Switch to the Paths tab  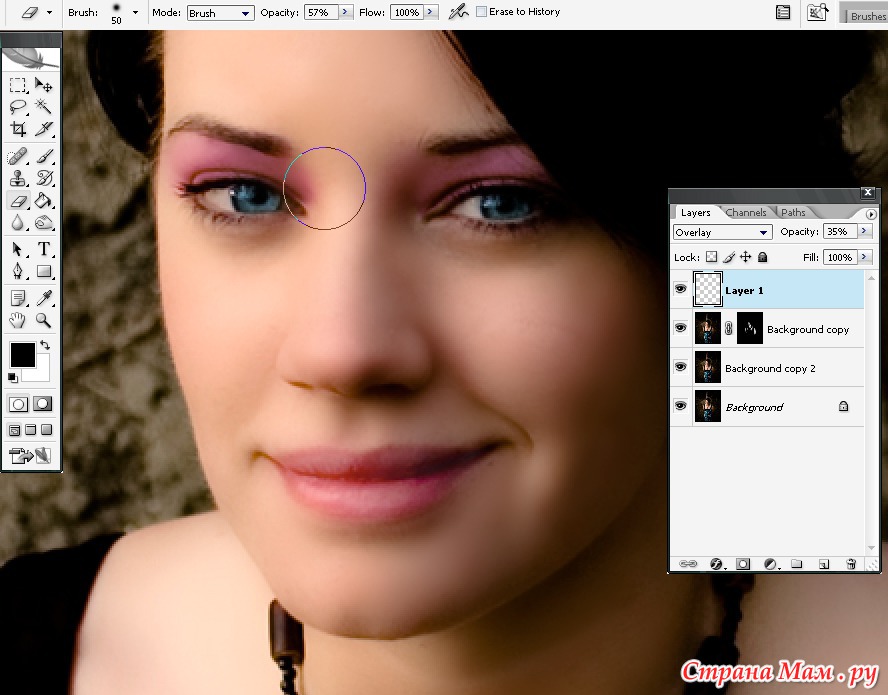click(x=793, y=212)
